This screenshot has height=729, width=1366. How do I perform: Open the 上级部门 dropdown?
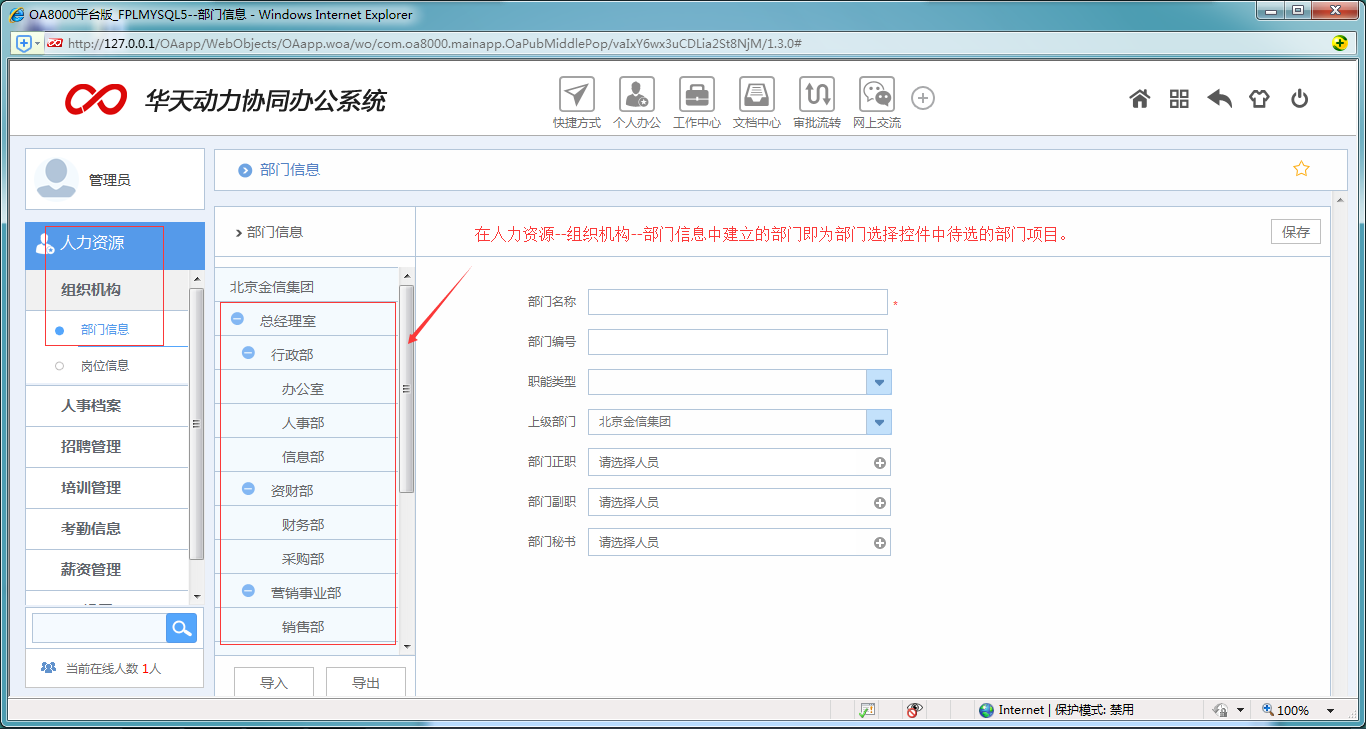[x=878, y=422]
